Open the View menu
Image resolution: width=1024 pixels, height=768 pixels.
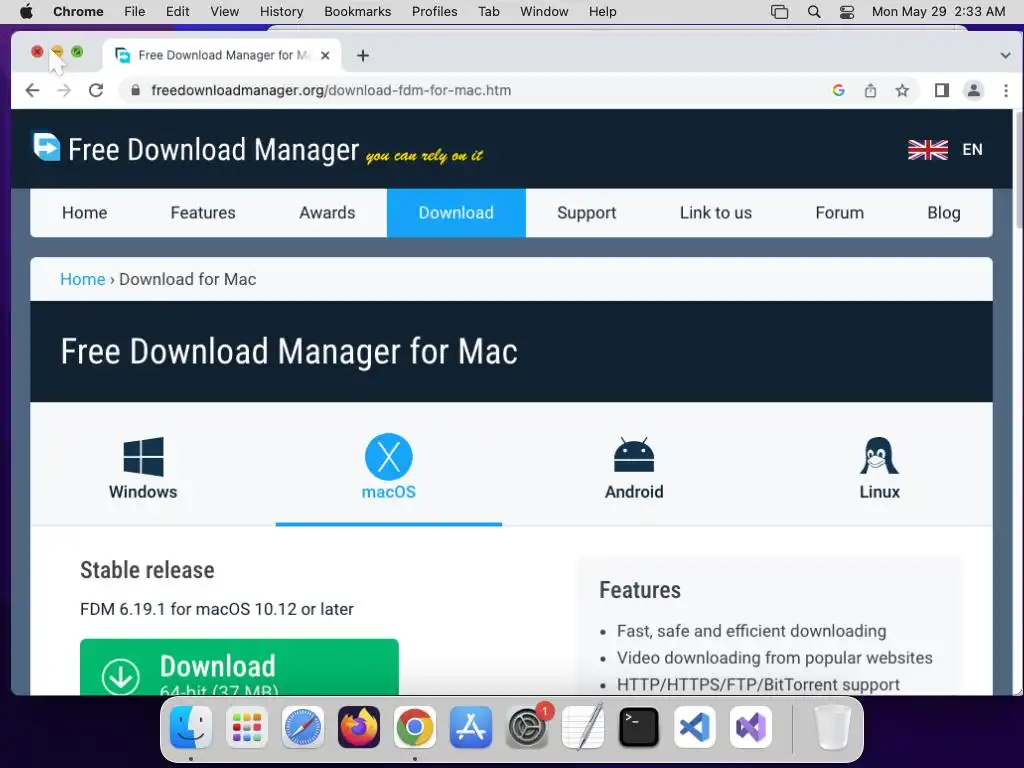pos(225,12)
